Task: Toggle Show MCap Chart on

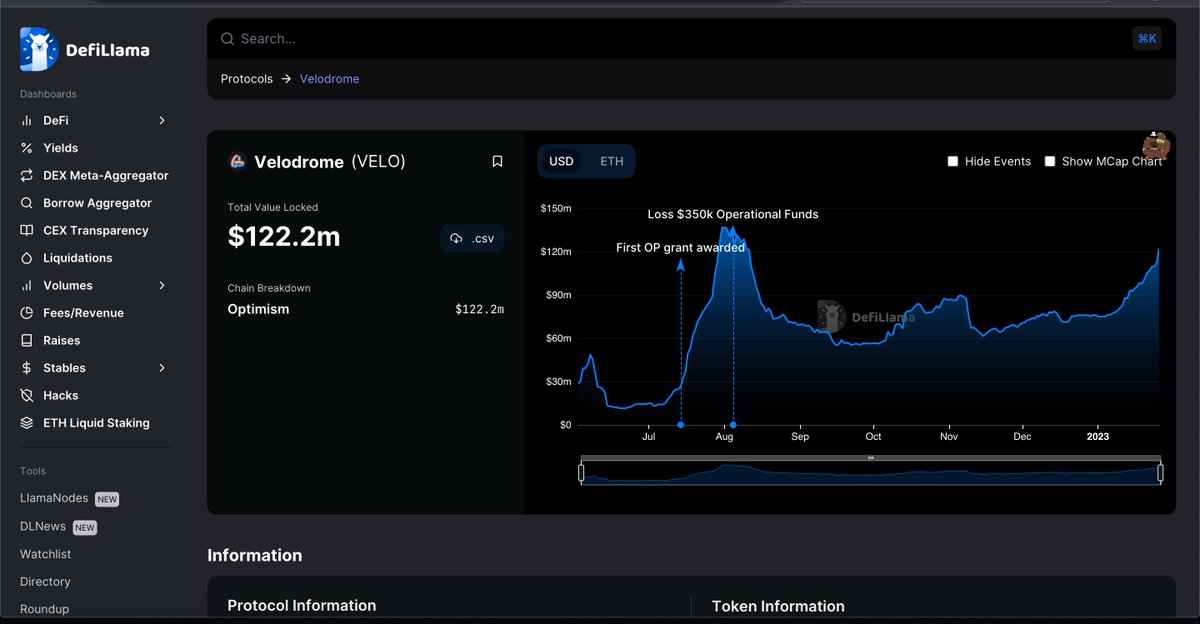Action: (1050, 160)
